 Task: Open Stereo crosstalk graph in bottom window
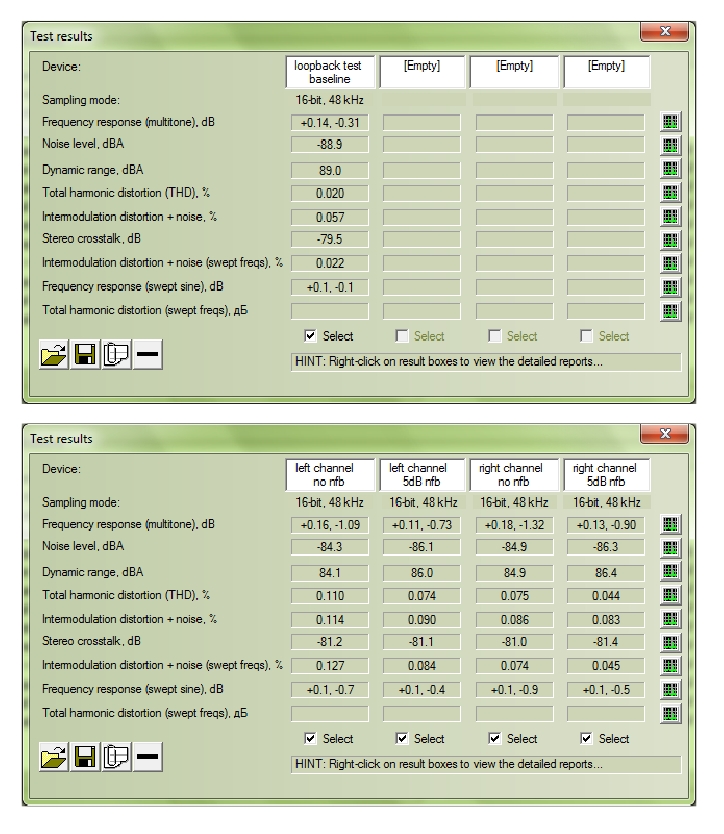point(670,643)
